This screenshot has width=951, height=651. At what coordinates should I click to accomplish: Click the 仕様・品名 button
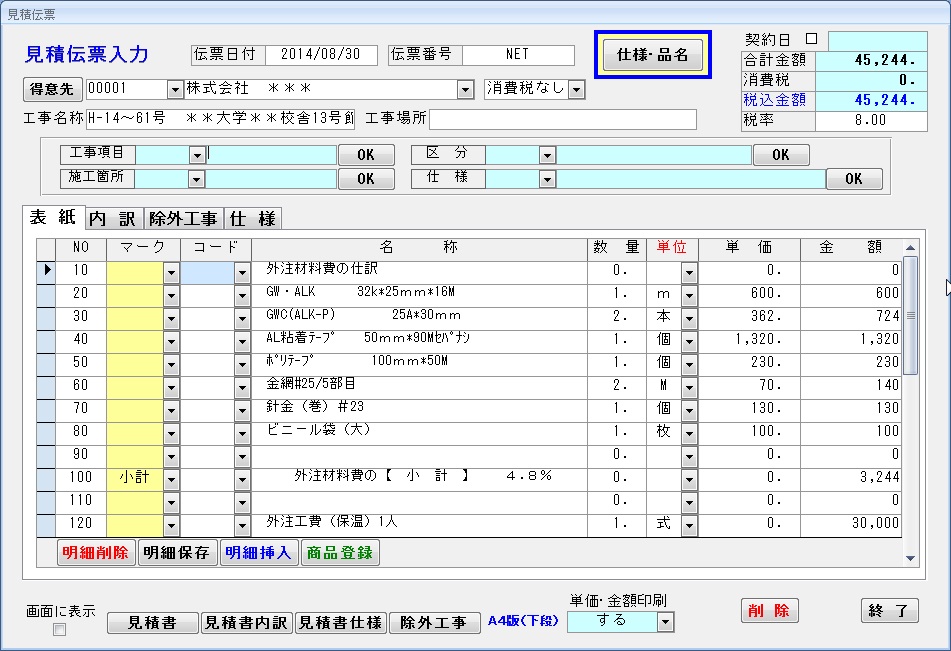(x=652, y=55)
